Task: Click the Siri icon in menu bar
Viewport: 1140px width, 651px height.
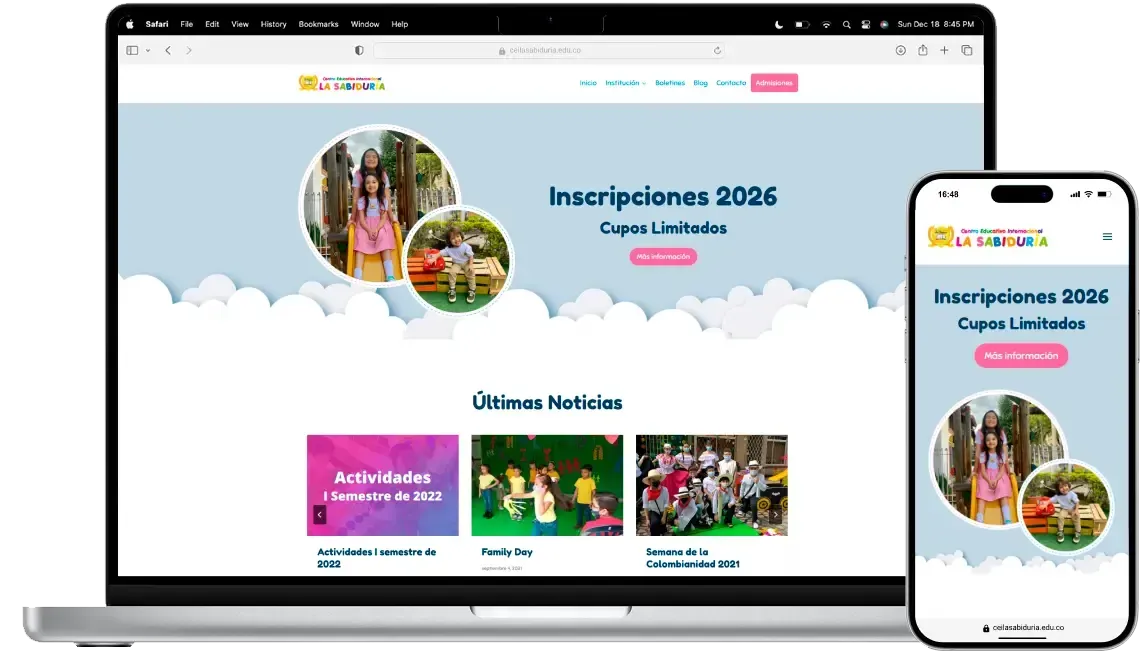Action: tap(884, 24)
